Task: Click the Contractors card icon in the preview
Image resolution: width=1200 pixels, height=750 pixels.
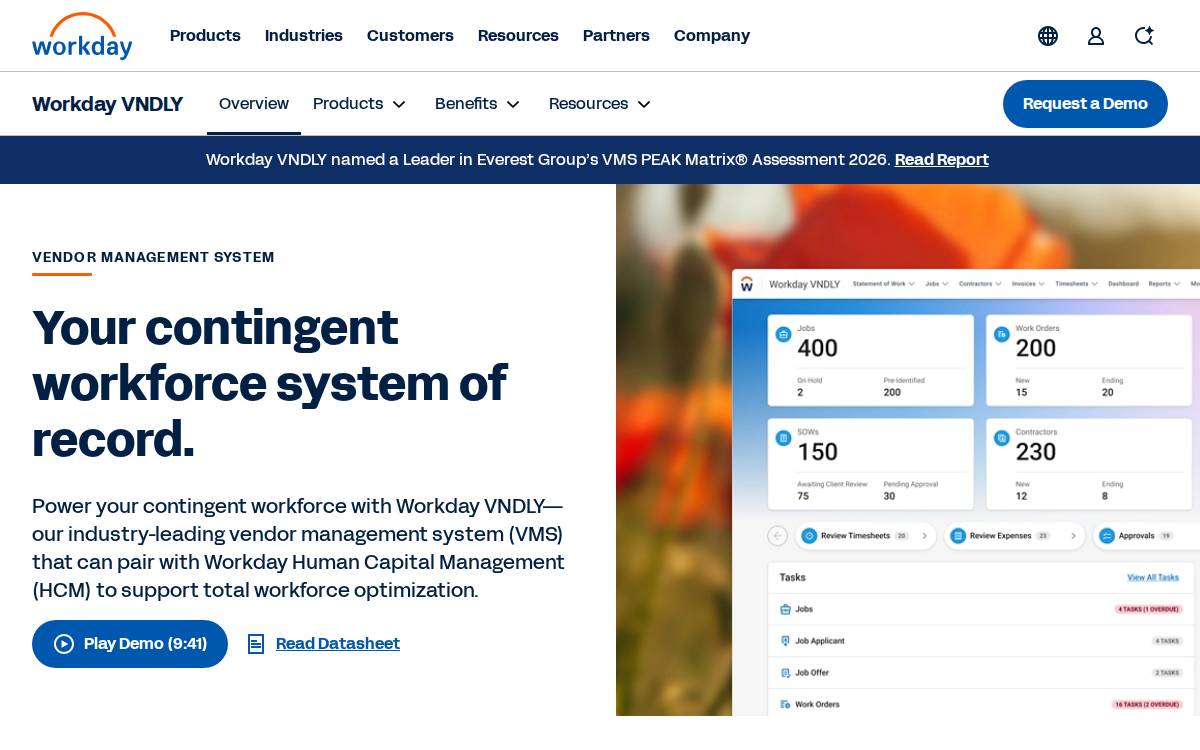Action: tap(1002, 438)
